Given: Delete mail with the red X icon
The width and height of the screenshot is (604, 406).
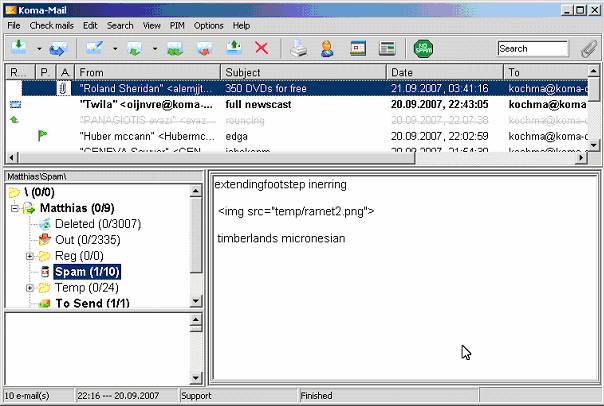Looking at the screenshot, I should point(262,49).
